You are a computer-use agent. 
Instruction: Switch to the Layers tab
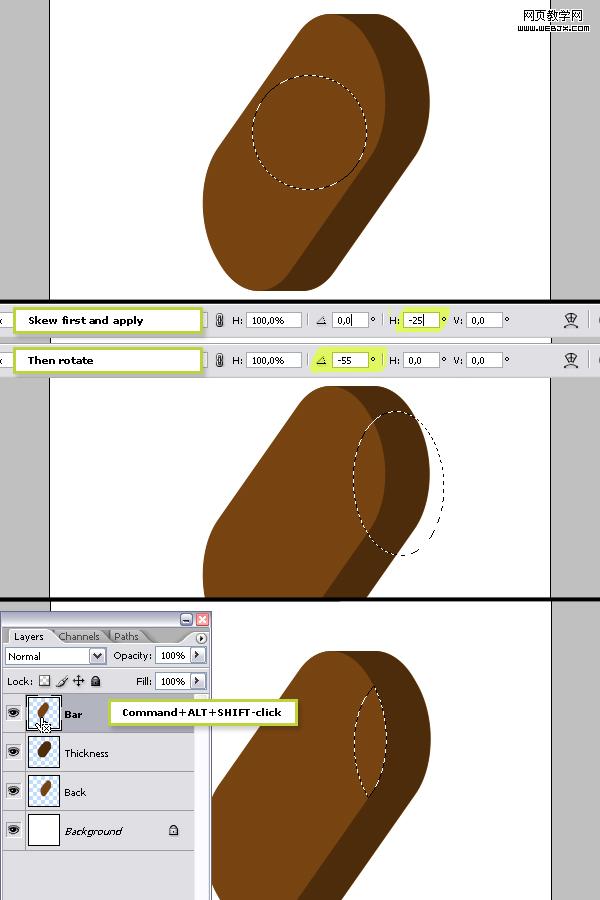tap(29, 637)
